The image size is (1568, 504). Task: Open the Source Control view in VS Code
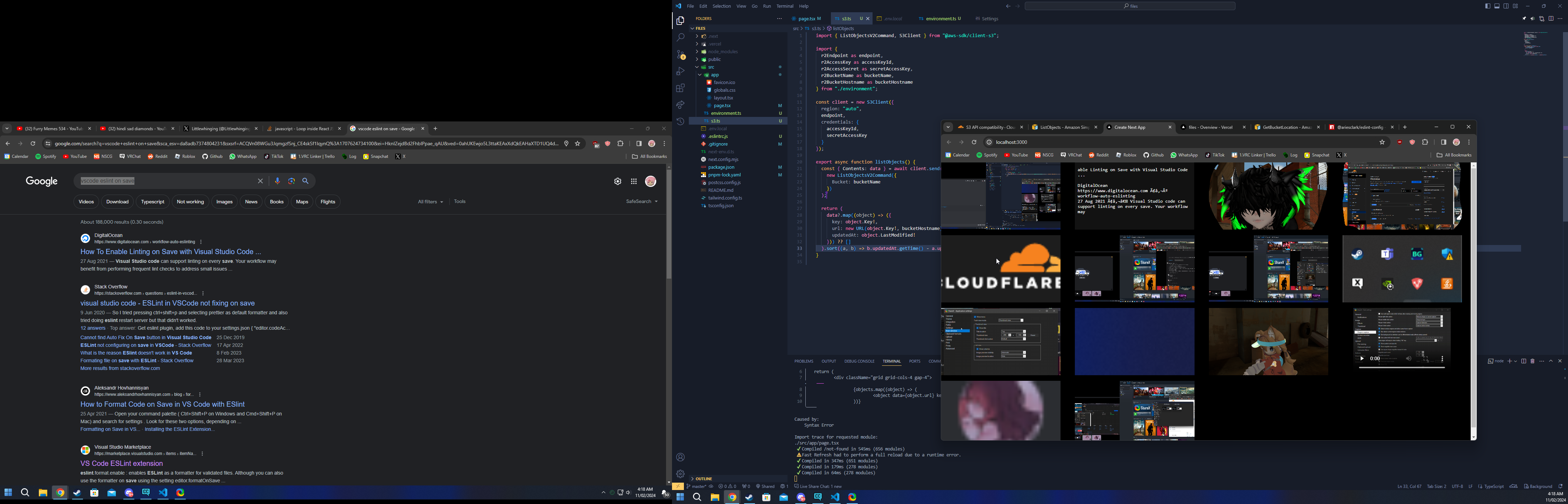[680, 55]
